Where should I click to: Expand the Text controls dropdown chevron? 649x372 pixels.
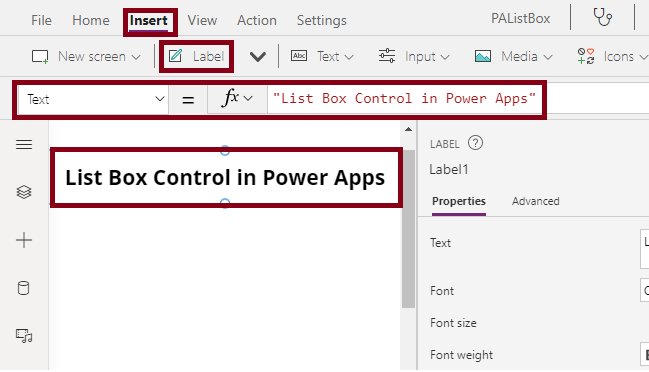point(349,57)
